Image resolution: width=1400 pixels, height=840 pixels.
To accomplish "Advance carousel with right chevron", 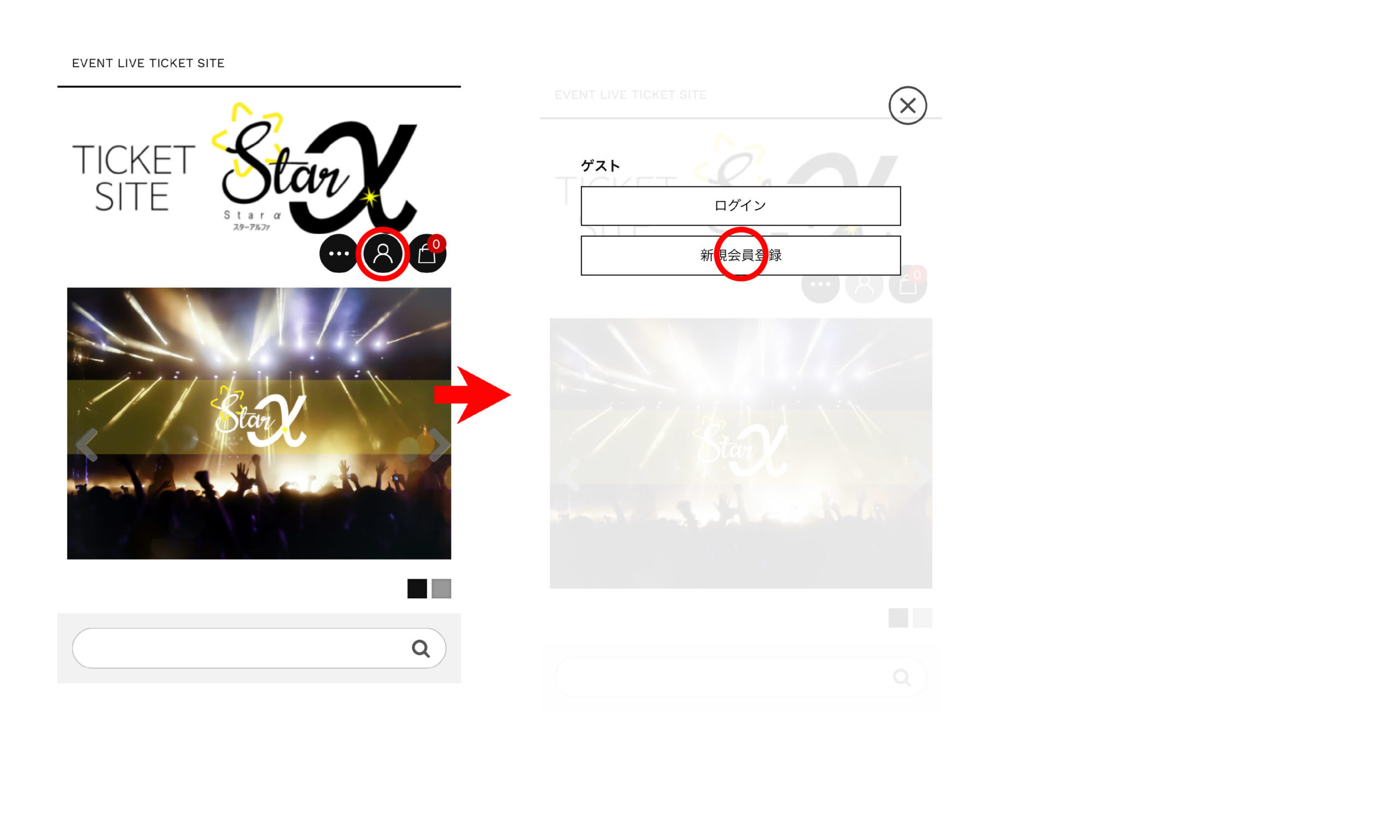I will tap(439, 445).
